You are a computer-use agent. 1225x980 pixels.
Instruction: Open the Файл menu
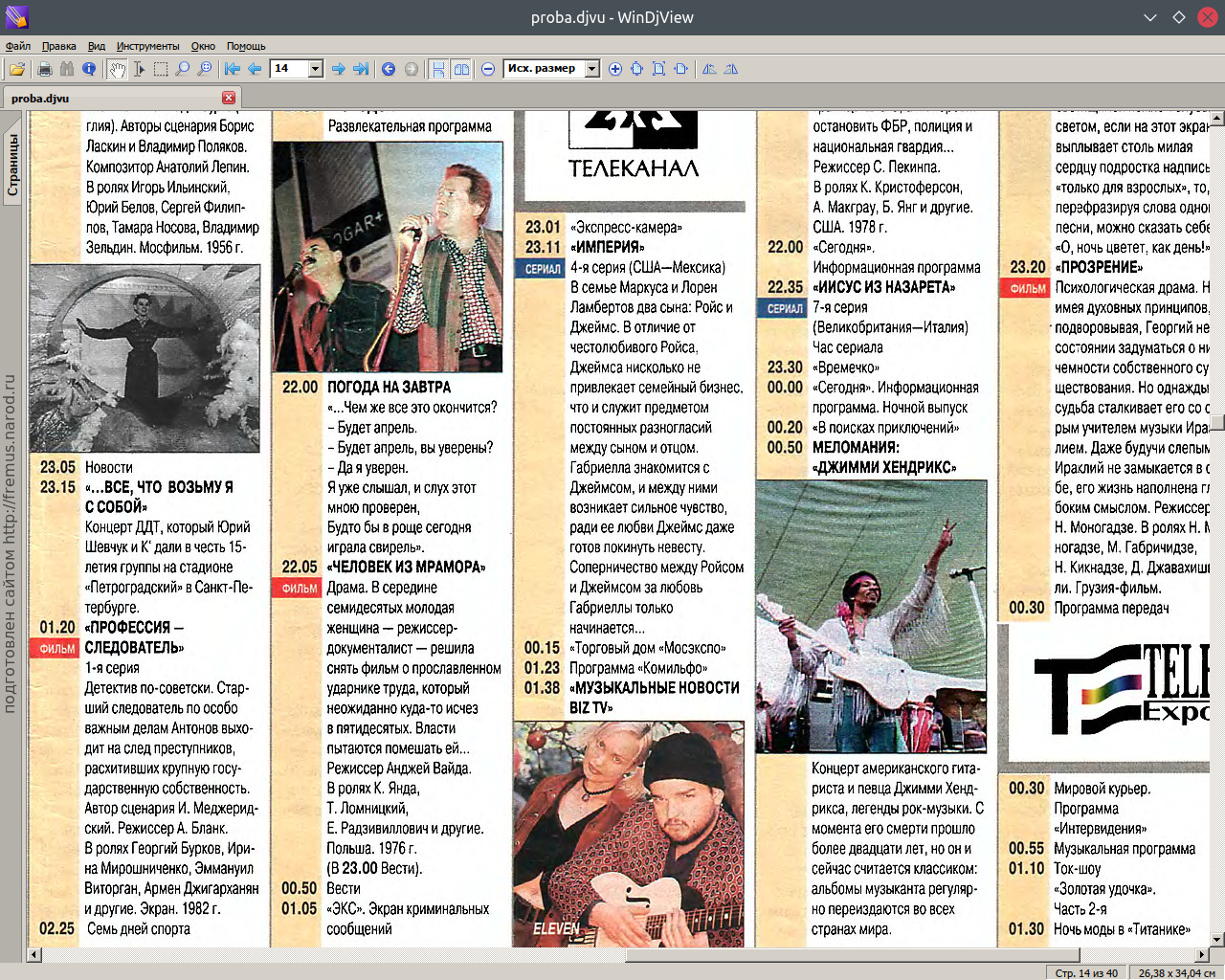click(x=18, y=46)
